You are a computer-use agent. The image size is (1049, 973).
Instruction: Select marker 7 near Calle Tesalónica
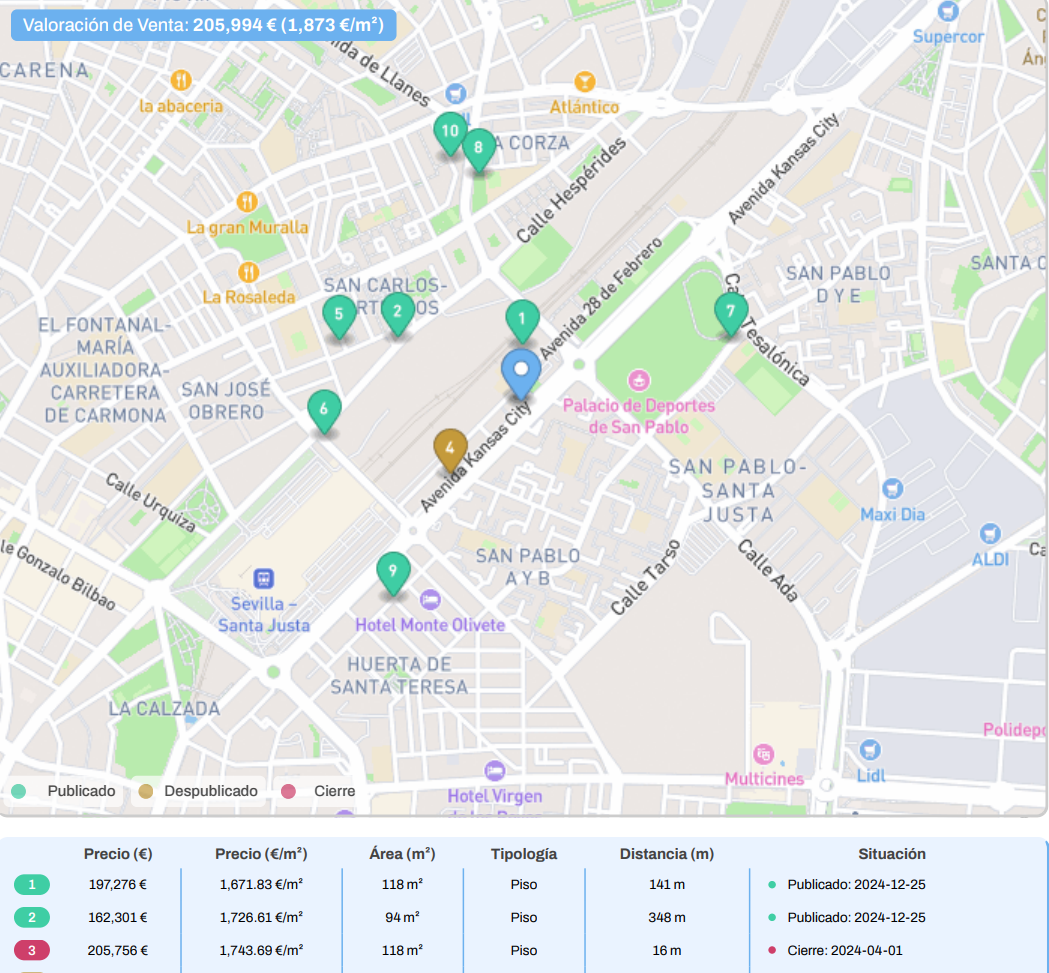(731, 312)
